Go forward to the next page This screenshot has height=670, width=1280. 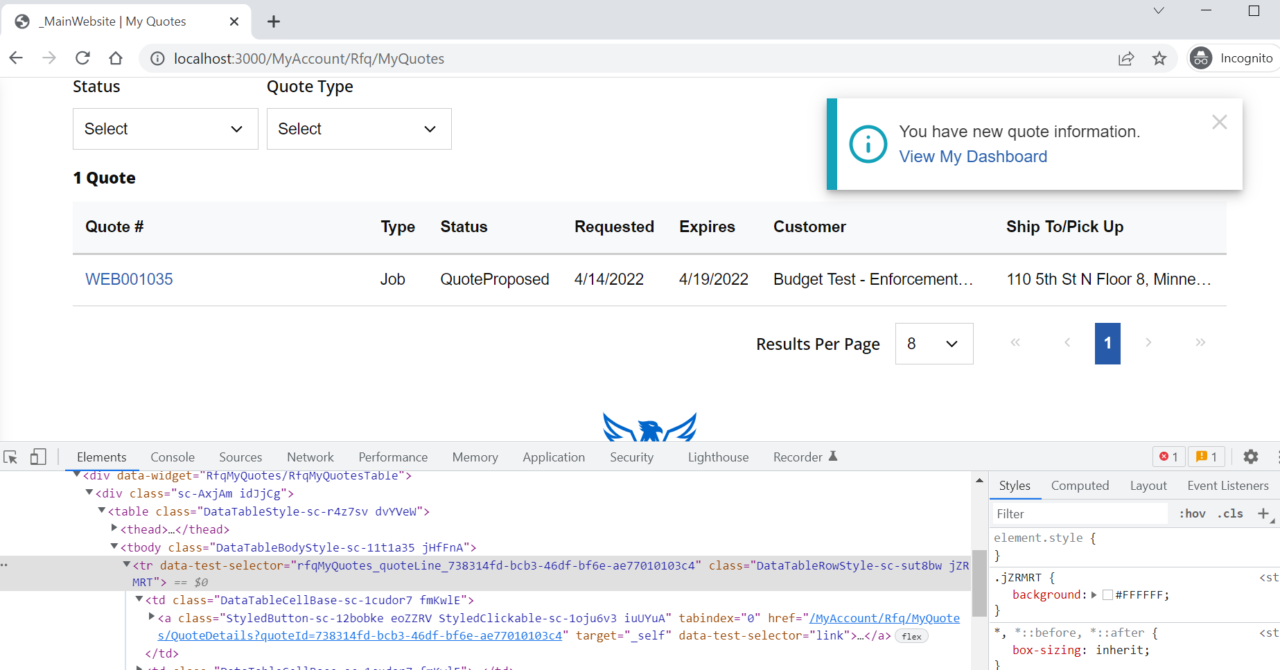tap(49, 58)
